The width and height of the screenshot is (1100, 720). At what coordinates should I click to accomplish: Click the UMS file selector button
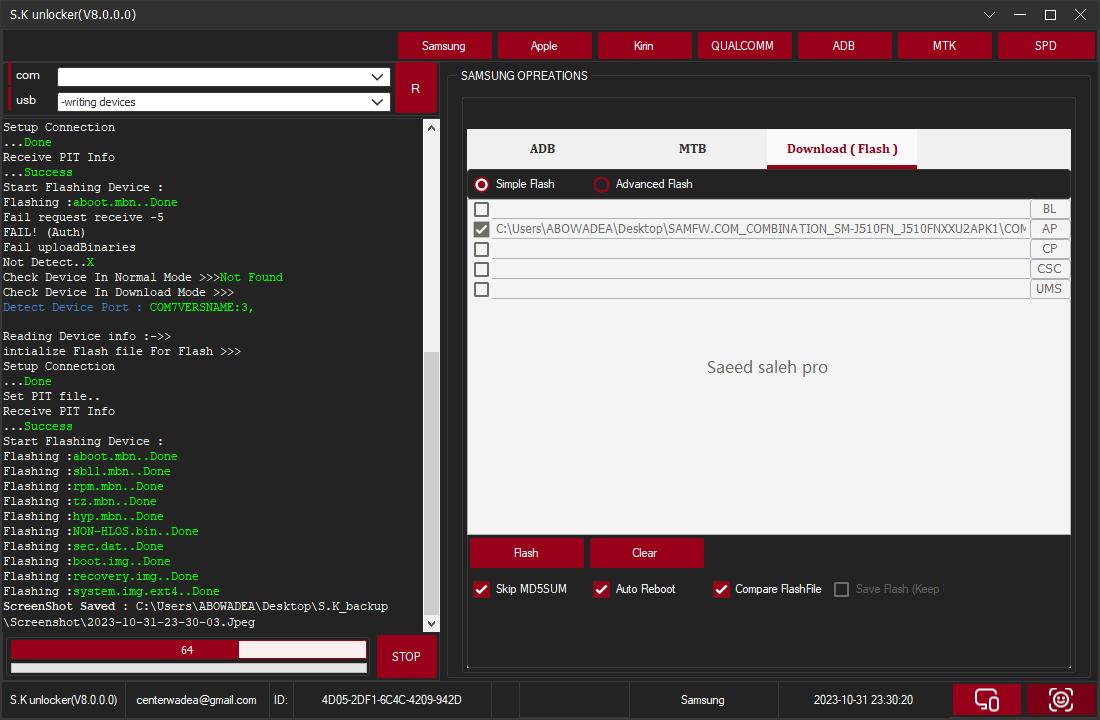point(1049,289)
